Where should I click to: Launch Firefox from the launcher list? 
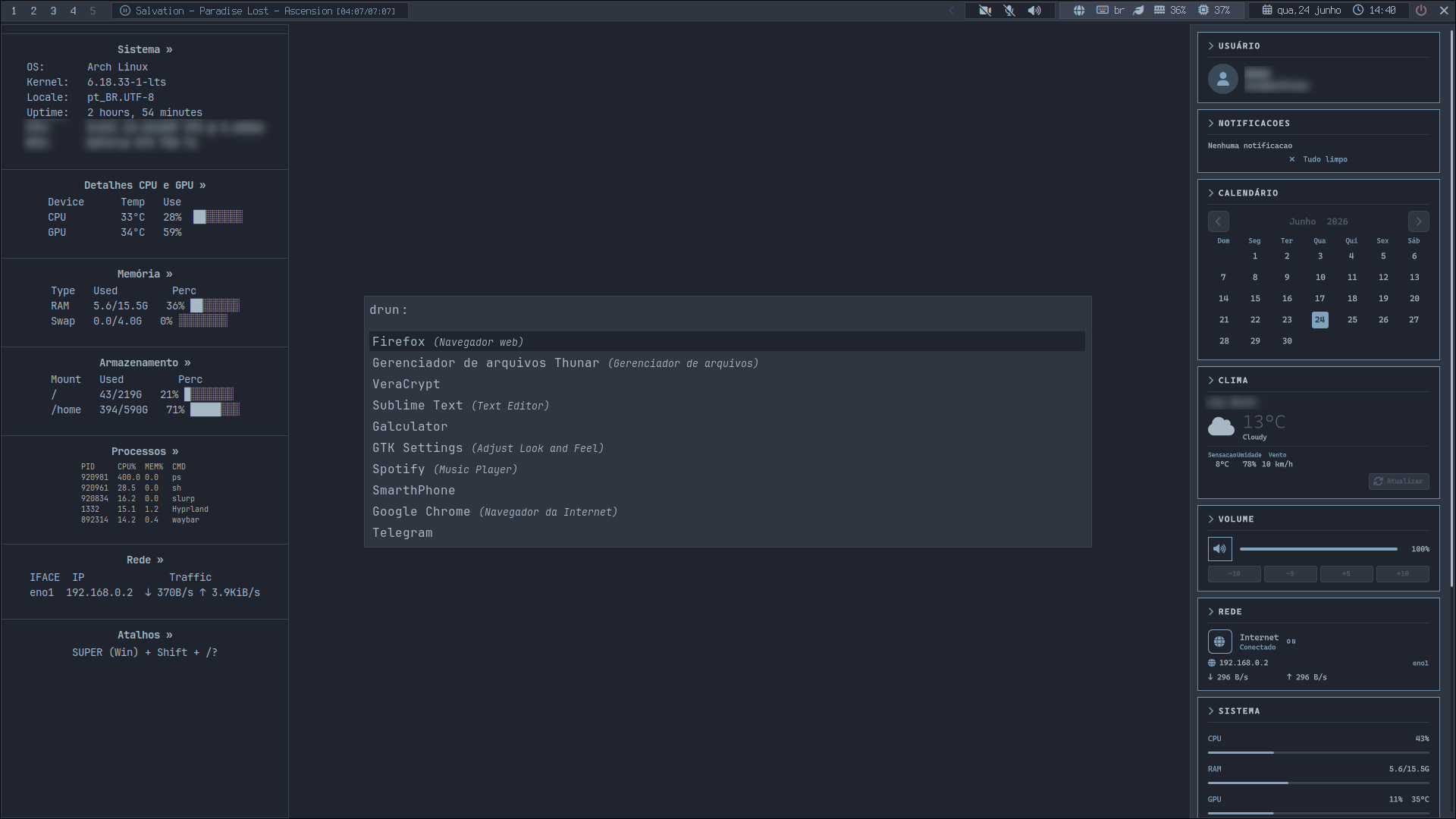(727, 342)
